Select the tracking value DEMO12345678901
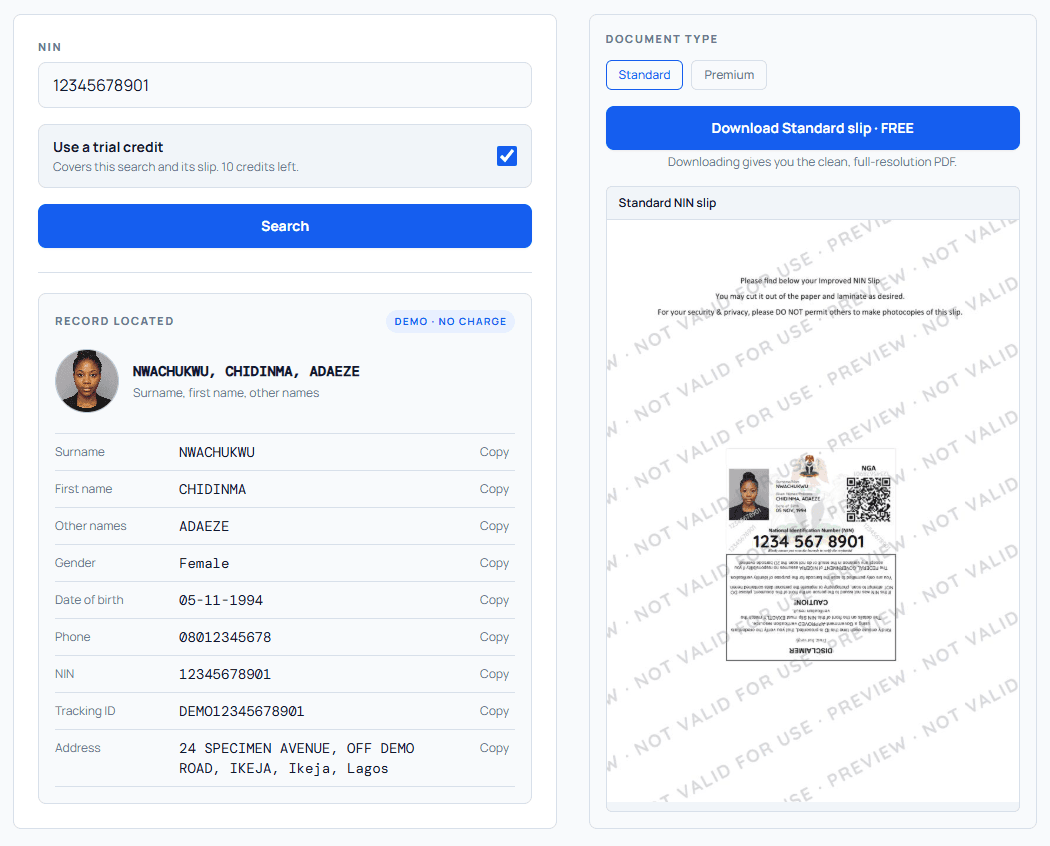 241,711
